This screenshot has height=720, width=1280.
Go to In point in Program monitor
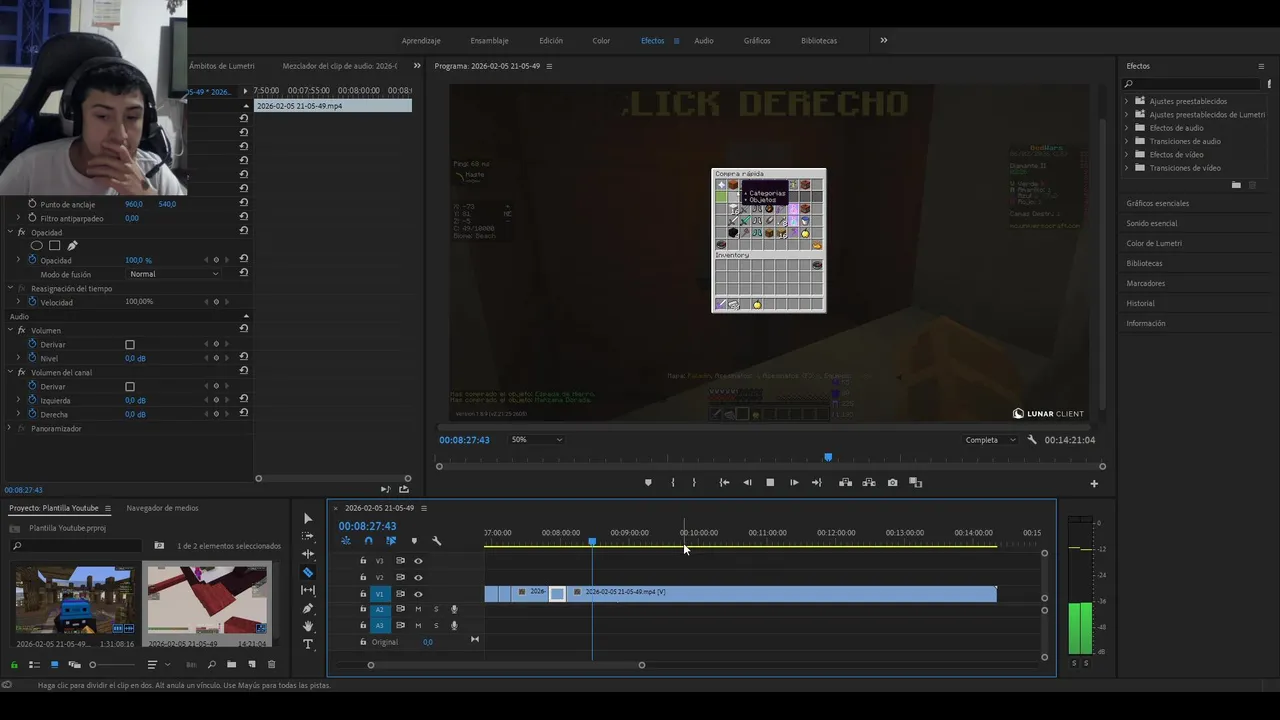coord(724,483)
